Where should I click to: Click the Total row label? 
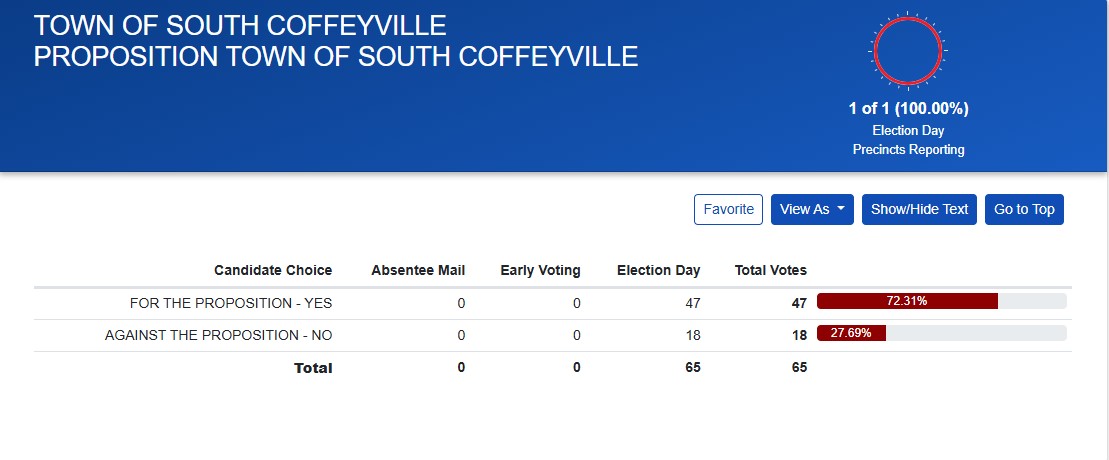click(x=313, y=368)
